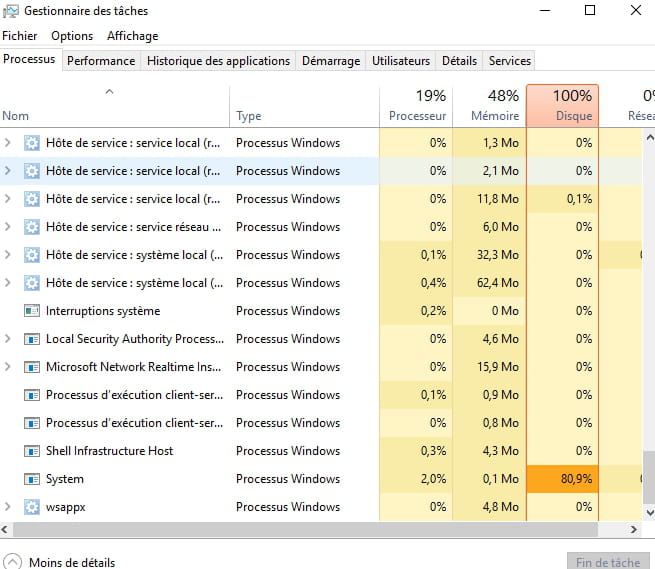Click the Local Security Authority Process icon
655x569 pixels.
[x=31, y=339]
